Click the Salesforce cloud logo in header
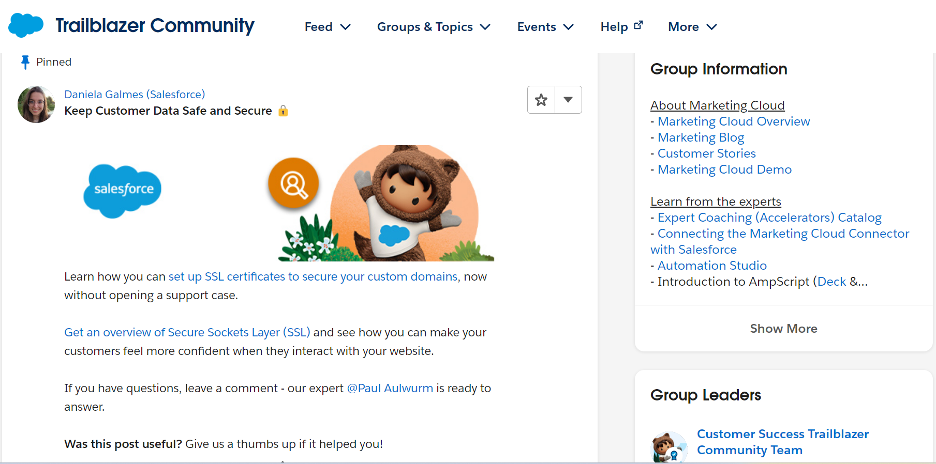 click(x=26, y=26)
